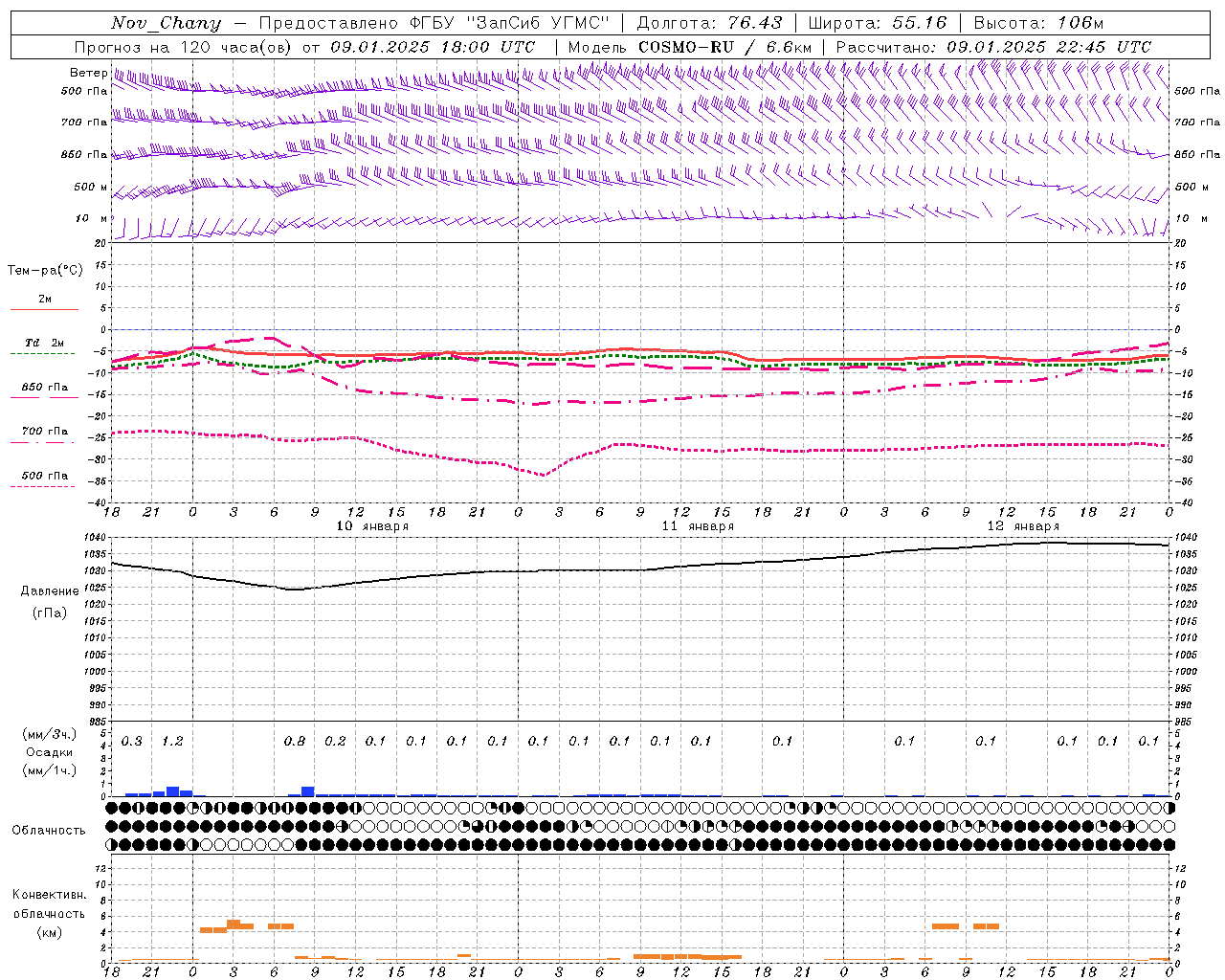The width and height of the screenshot is (1225, 980).
Task: Click the Долгота: 76.43 longitude value
Action: (709, 23)
